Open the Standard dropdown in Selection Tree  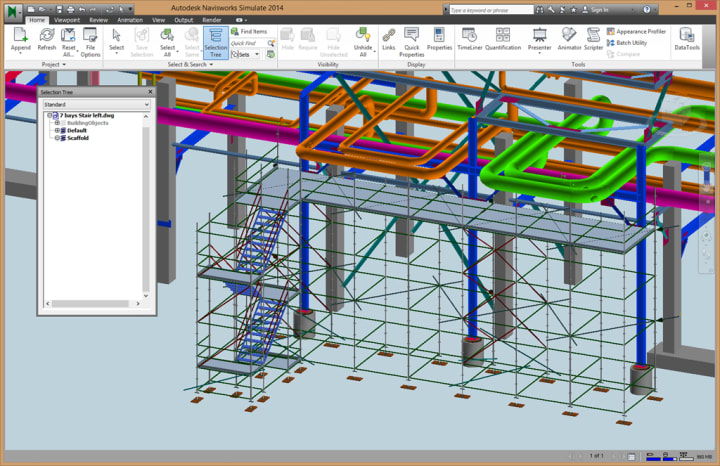pos(96,103)
